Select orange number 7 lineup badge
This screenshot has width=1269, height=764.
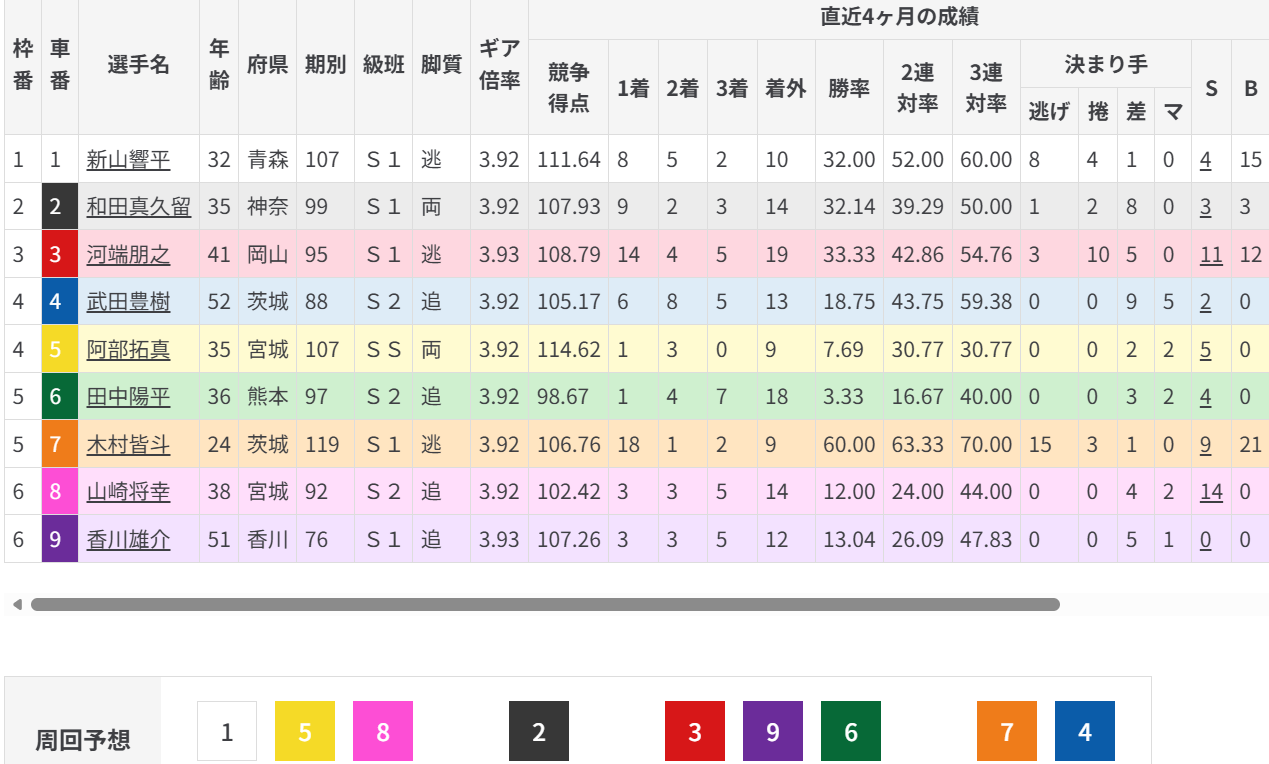(x=1007, y=732)
